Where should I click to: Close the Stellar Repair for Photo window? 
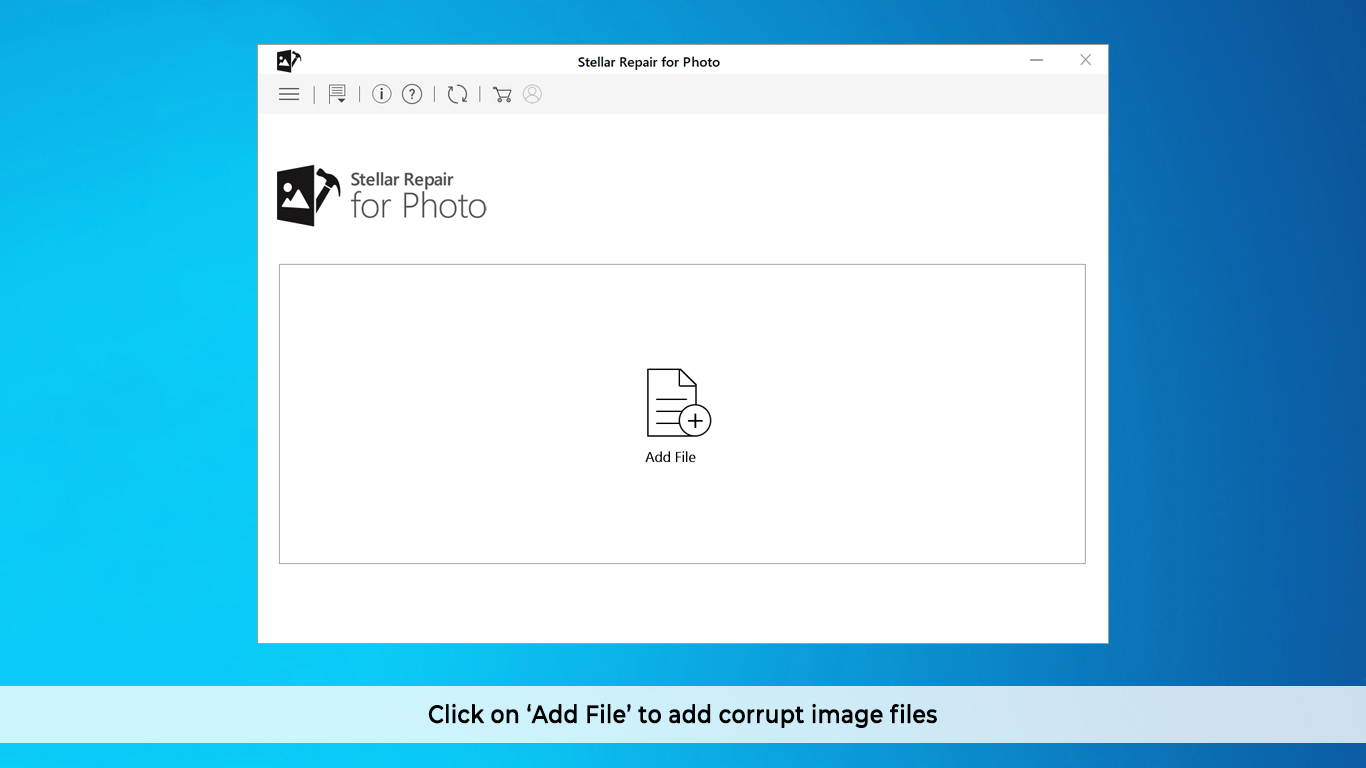1085,60
